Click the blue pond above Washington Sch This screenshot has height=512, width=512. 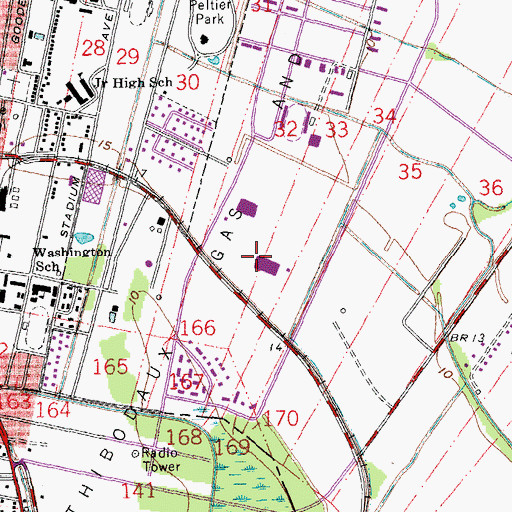click(84, 238)
